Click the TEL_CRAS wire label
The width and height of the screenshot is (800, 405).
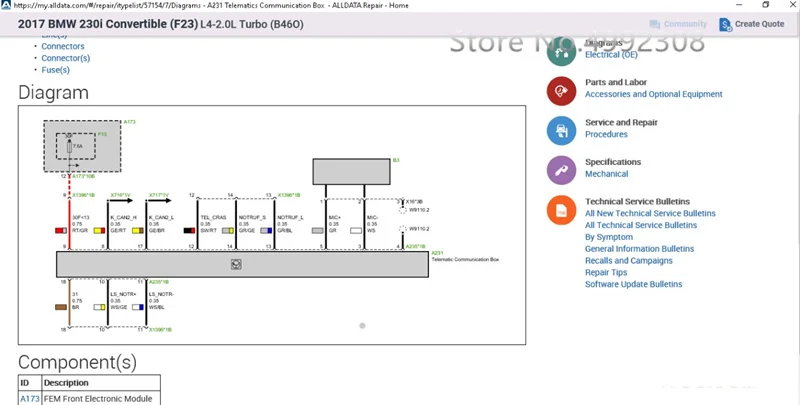coord(213,217)
